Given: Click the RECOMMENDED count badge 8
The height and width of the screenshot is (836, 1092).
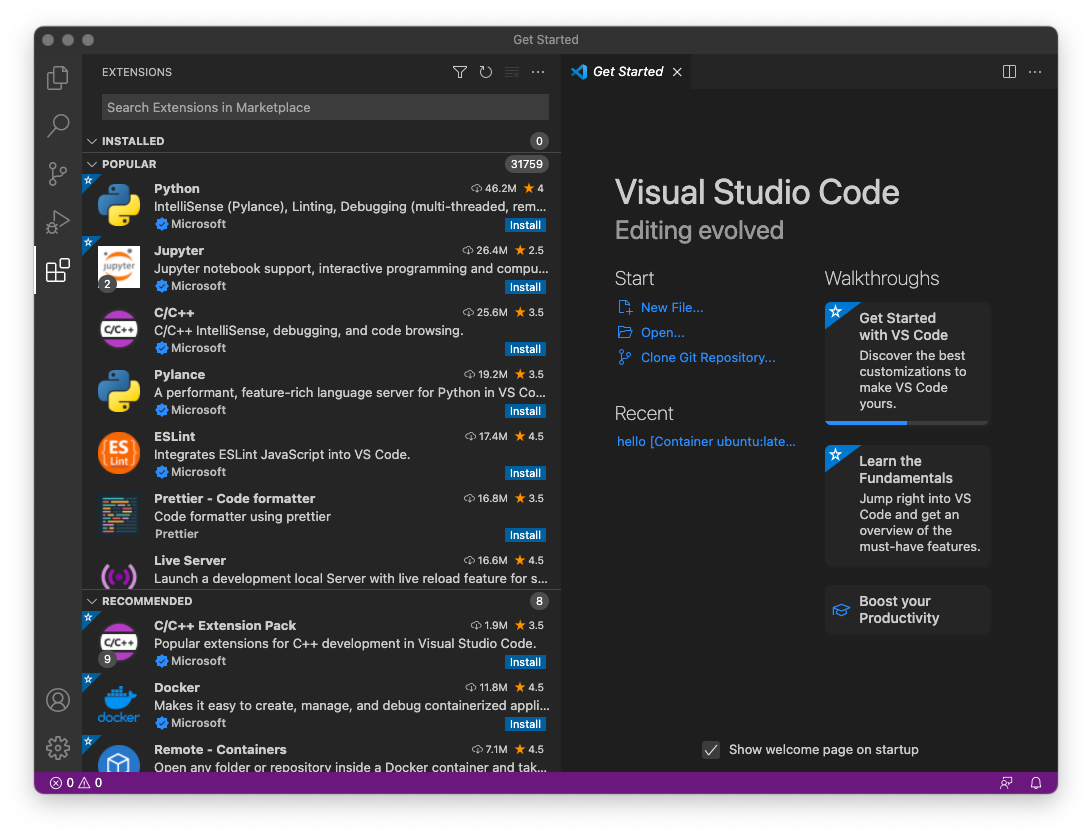Looking at the screenshot, I should coord(539,601).
